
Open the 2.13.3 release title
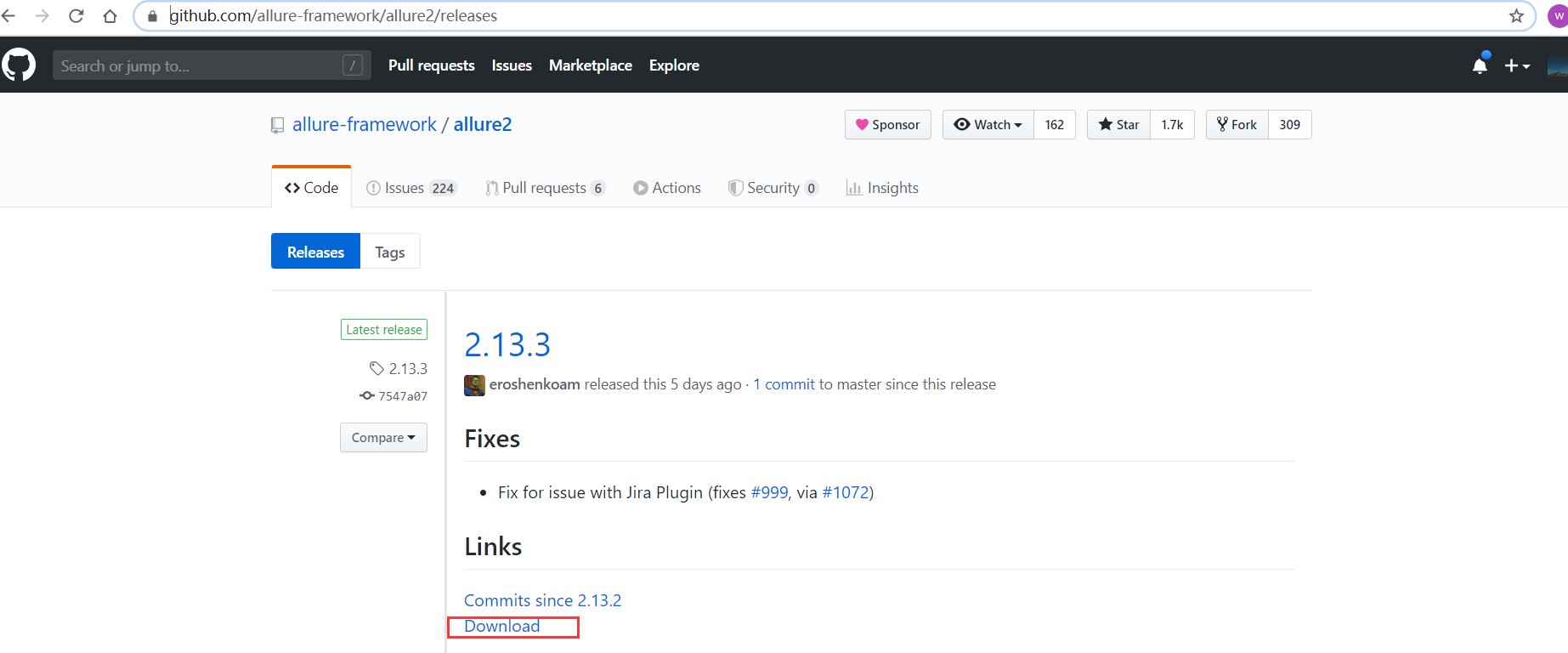click(507, 344)
